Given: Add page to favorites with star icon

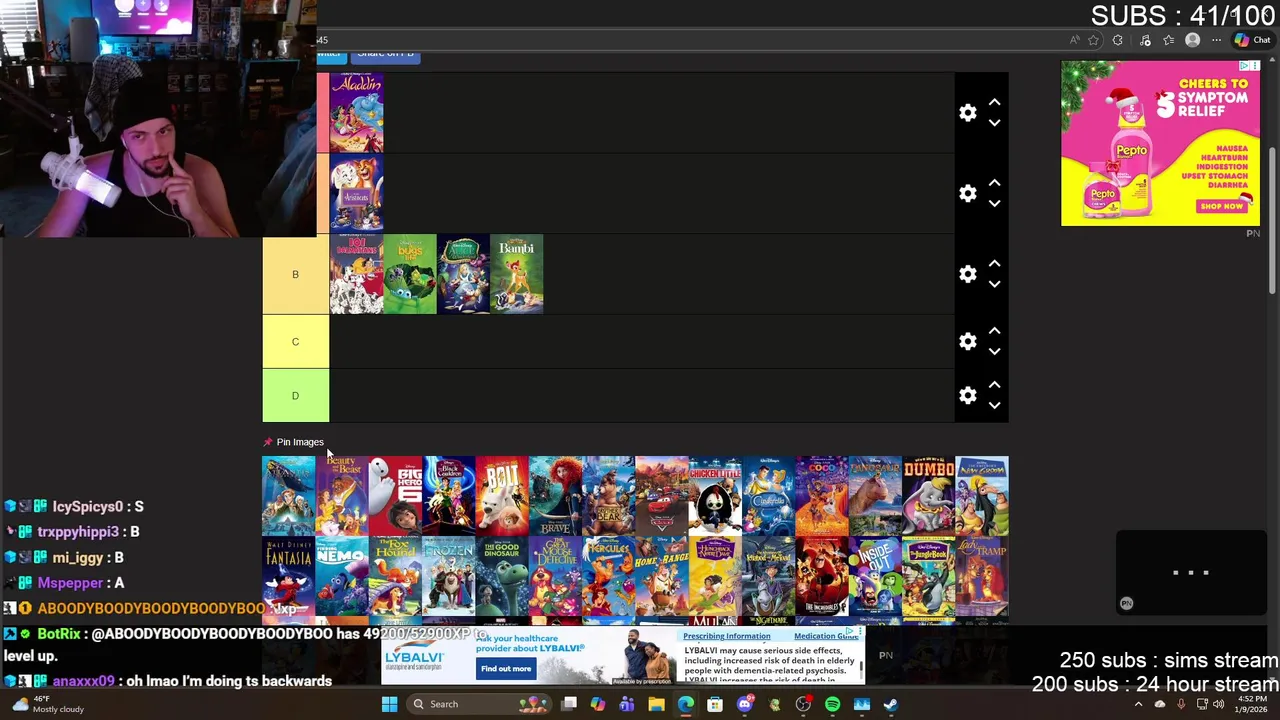Looking at the screenshot, I should pos(1093,40).
